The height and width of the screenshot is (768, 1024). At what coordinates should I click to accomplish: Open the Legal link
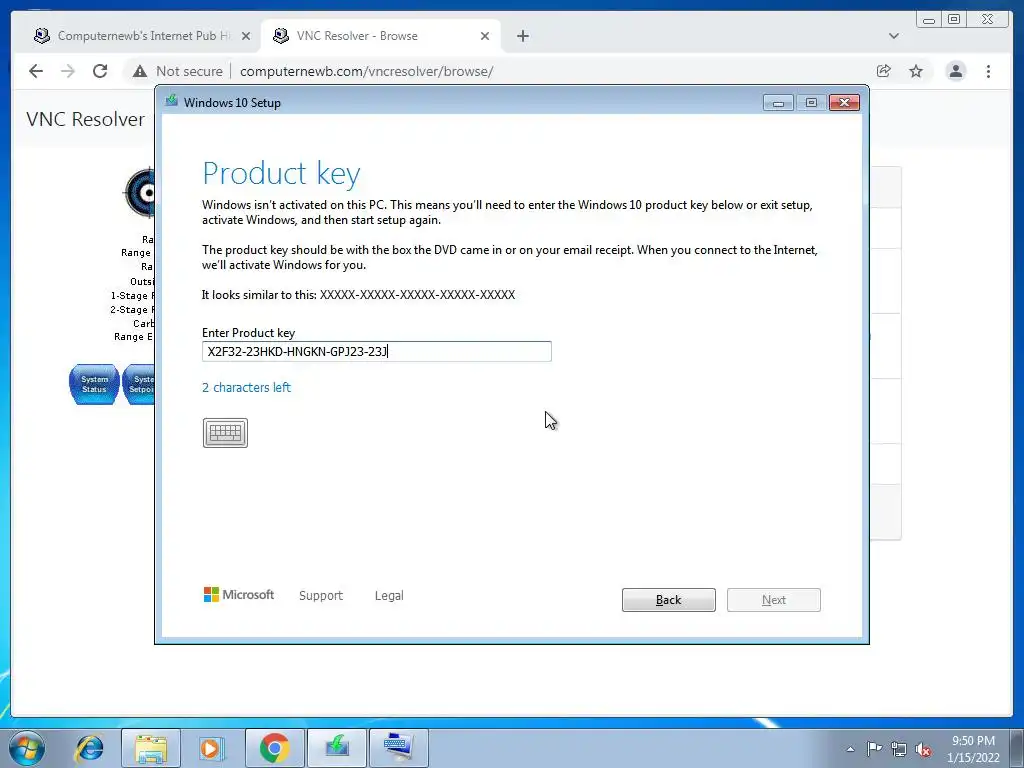pos(389,596)
